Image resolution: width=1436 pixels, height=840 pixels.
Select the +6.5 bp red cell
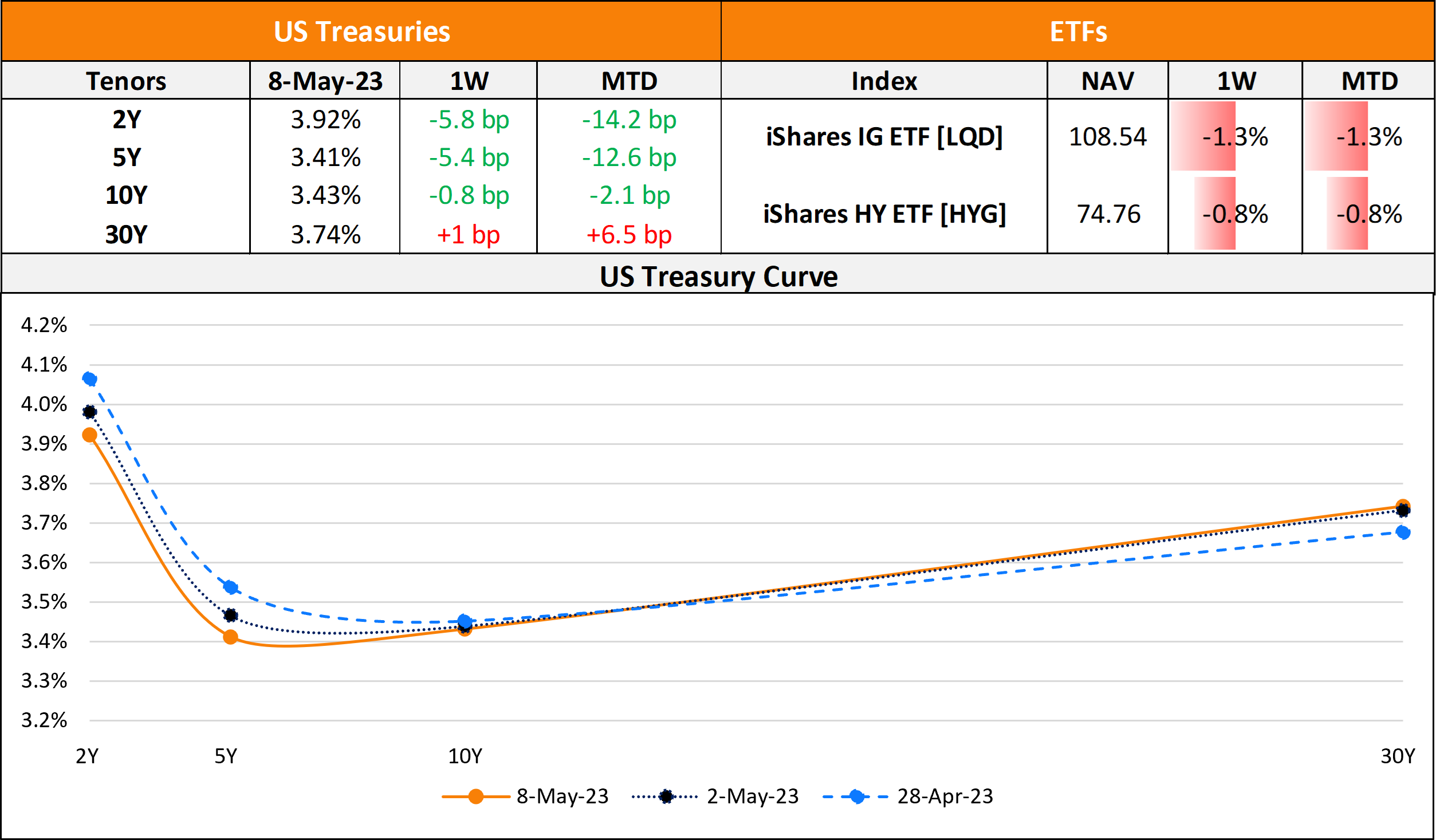click(629, 235)
